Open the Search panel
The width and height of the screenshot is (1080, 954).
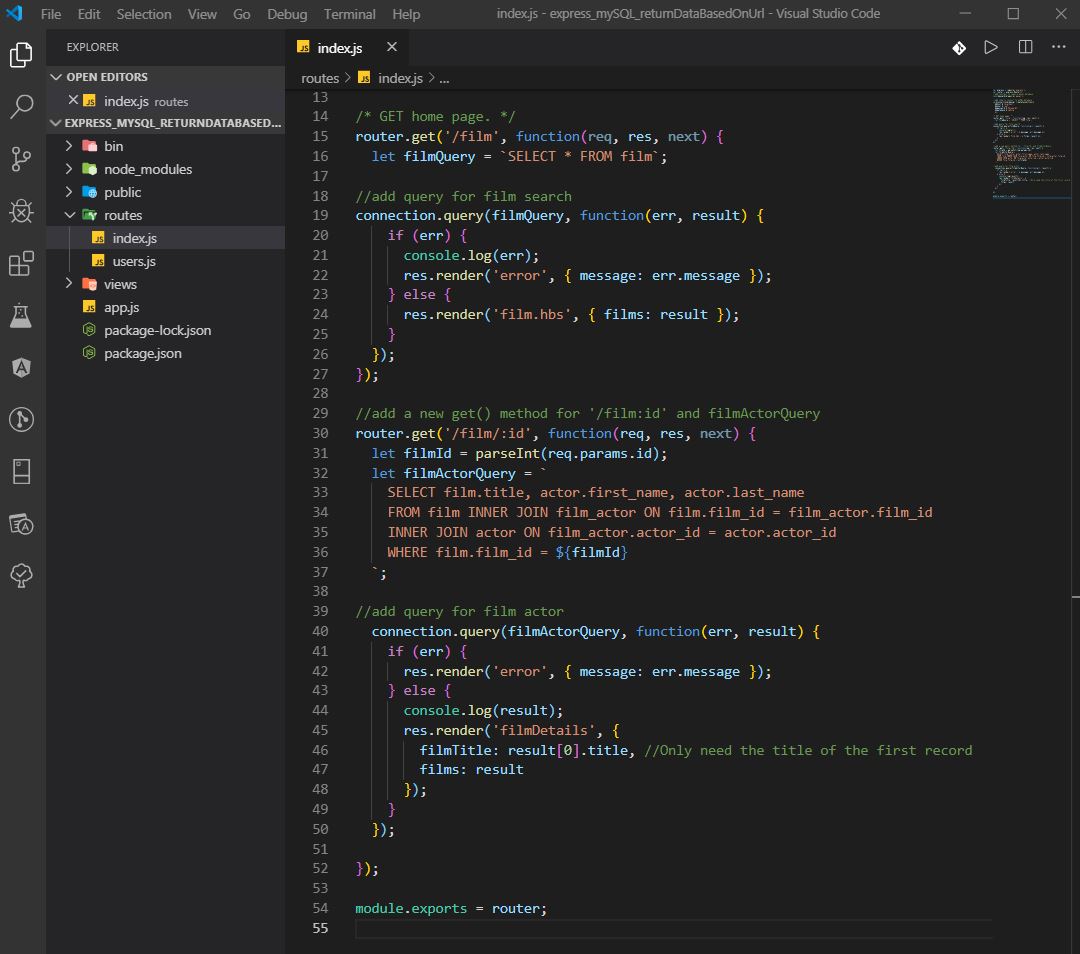point(22,106)
